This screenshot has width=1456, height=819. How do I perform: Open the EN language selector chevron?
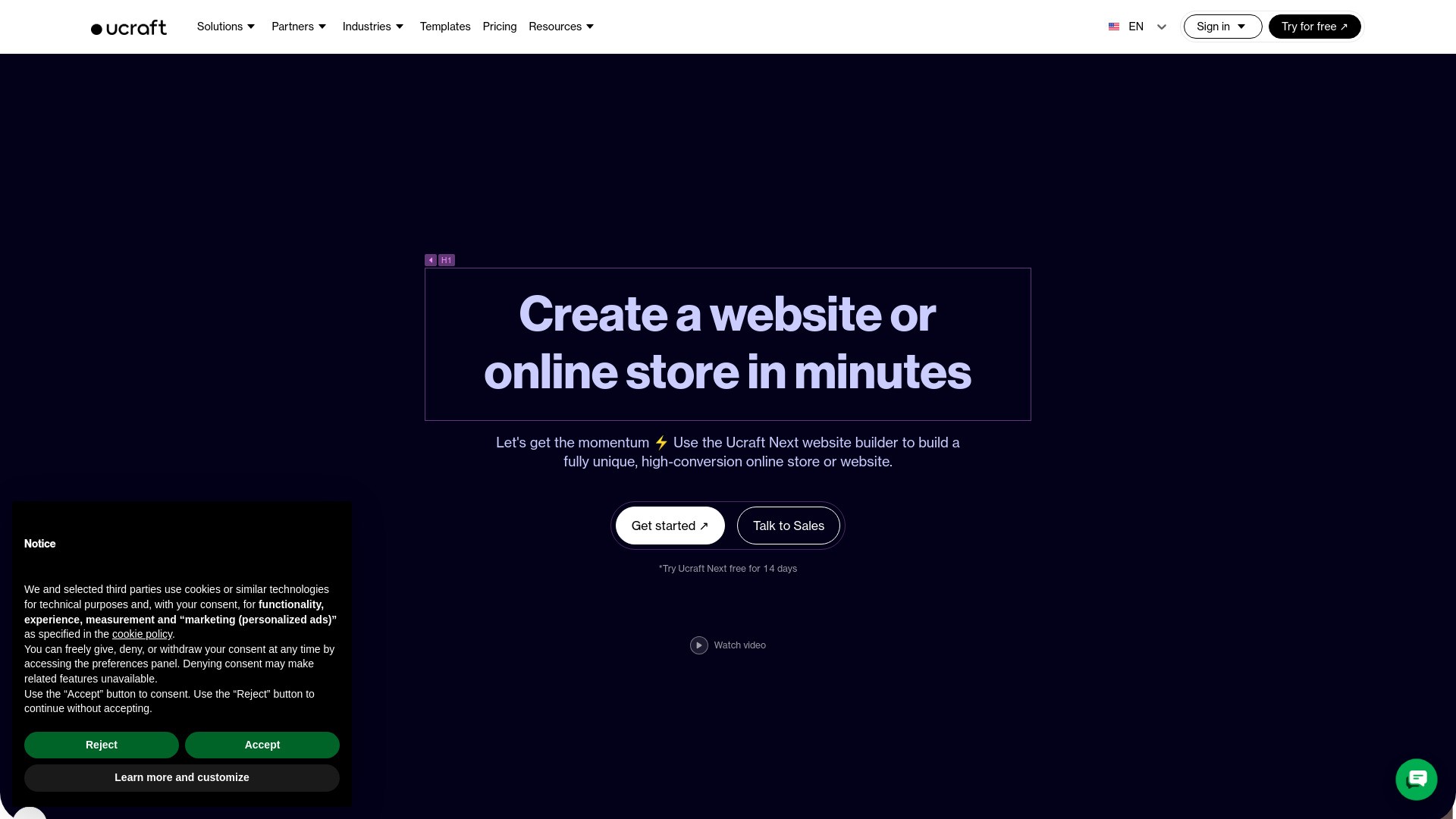coord(1161,27)
